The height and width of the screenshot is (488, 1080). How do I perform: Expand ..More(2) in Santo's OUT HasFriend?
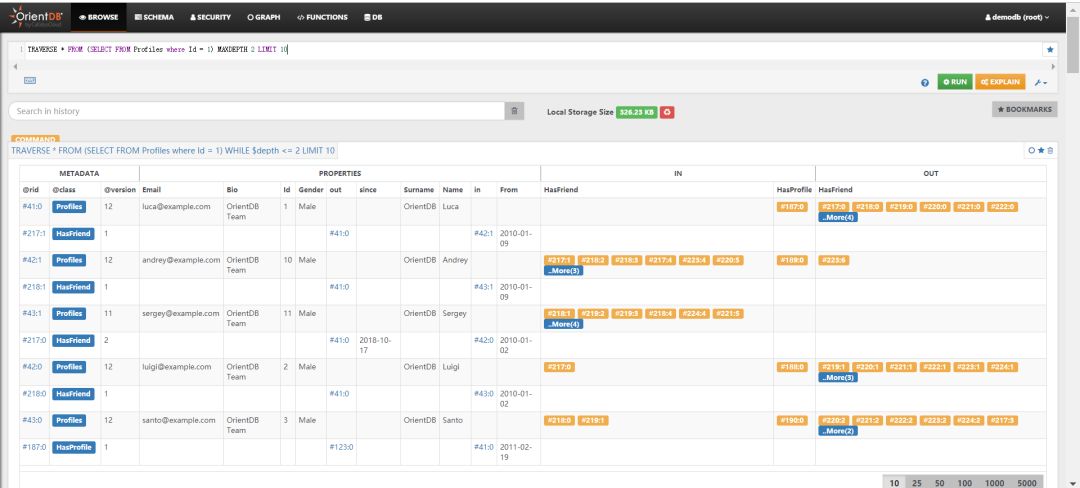838,431
